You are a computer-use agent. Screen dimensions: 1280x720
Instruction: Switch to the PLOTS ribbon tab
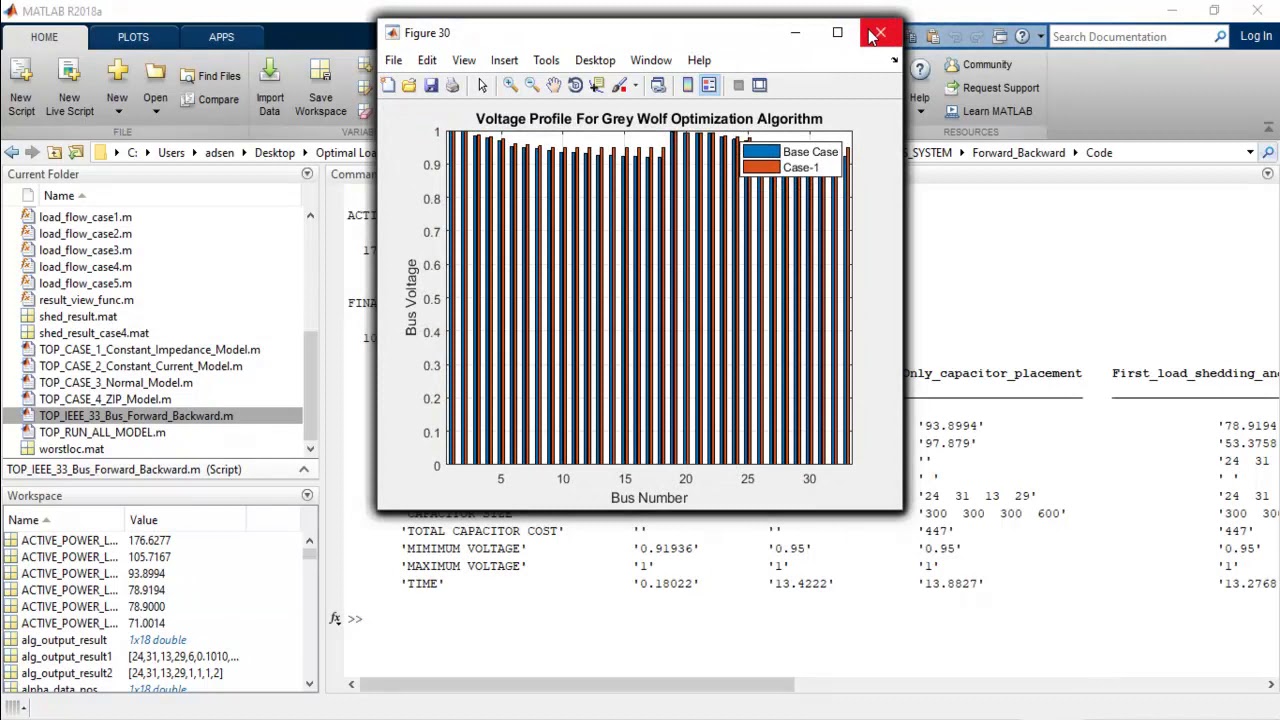pyautogui.click(x=133, y=37)
